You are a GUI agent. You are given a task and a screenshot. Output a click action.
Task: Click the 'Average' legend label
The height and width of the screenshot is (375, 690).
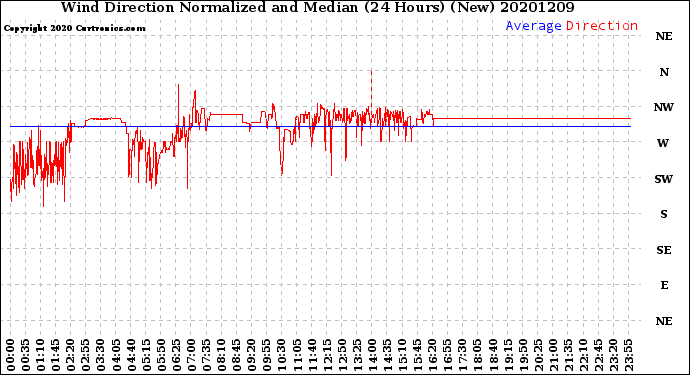[533, 26]
